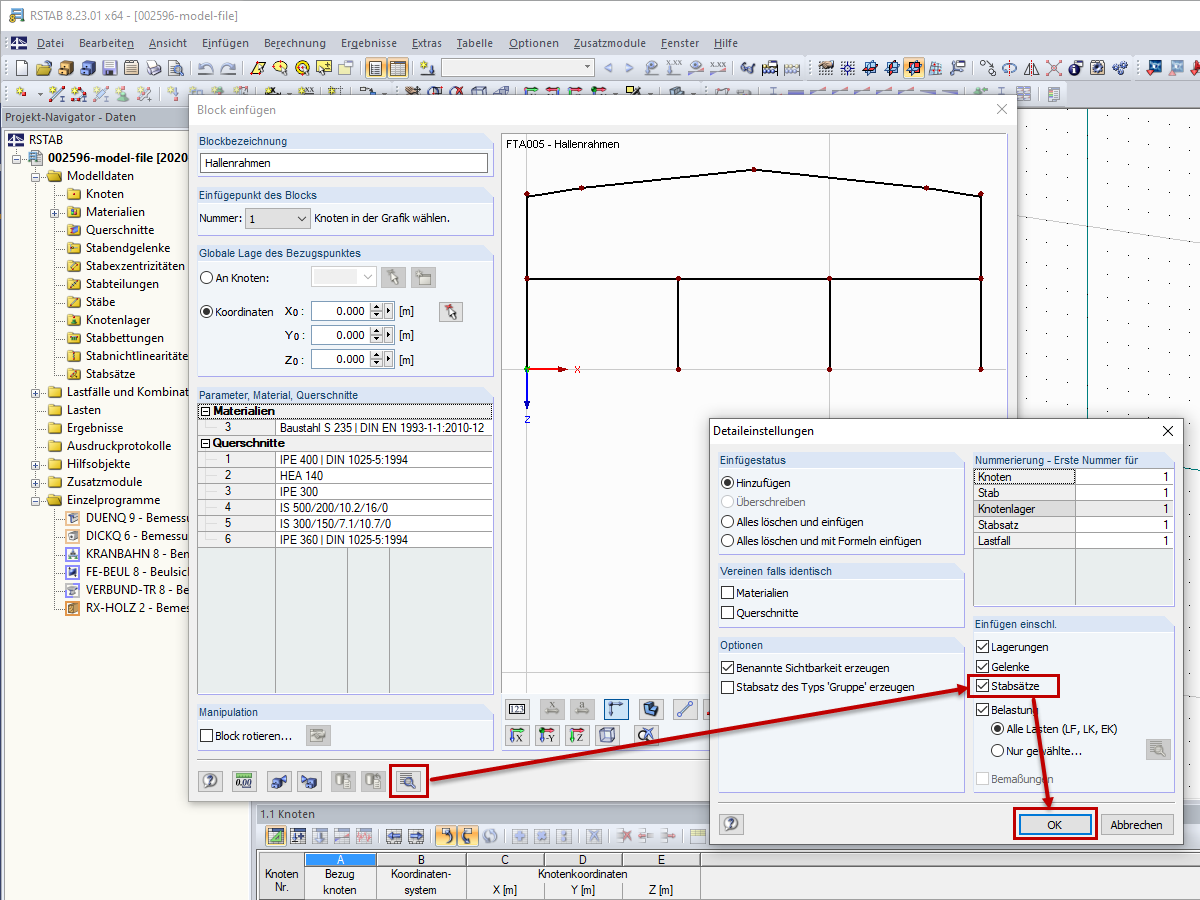The image size is (1200, 900).
Task: Uncheck the Gelenke checkbox
Action: point(983,667)
